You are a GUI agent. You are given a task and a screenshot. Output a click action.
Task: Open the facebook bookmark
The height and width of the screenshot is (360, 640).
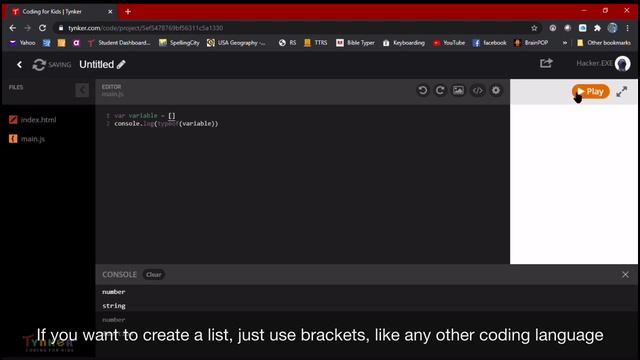click(x=489, y=42)
